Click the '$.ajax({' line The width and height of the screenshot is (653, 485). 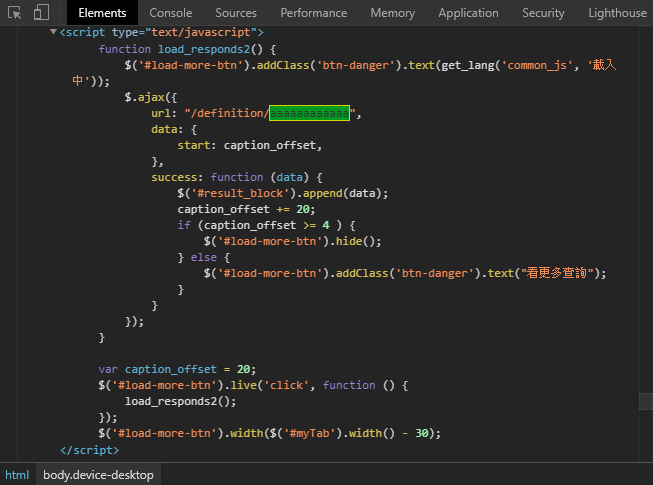click(151, 97)
